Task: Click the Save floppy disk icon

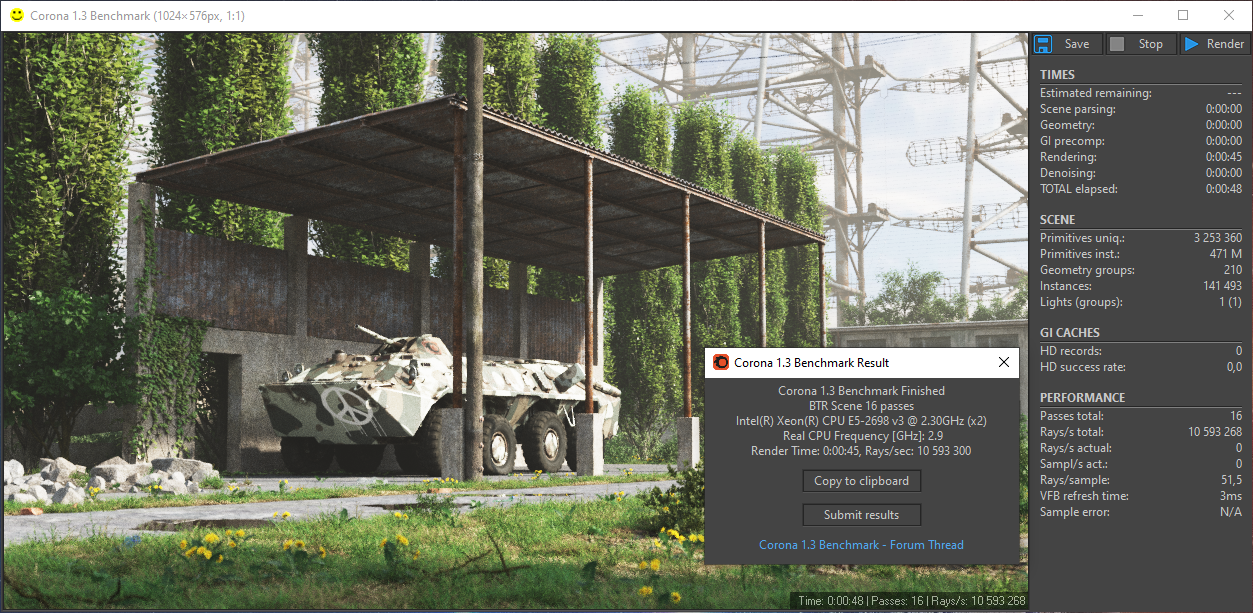Action: coord(1043,44)
